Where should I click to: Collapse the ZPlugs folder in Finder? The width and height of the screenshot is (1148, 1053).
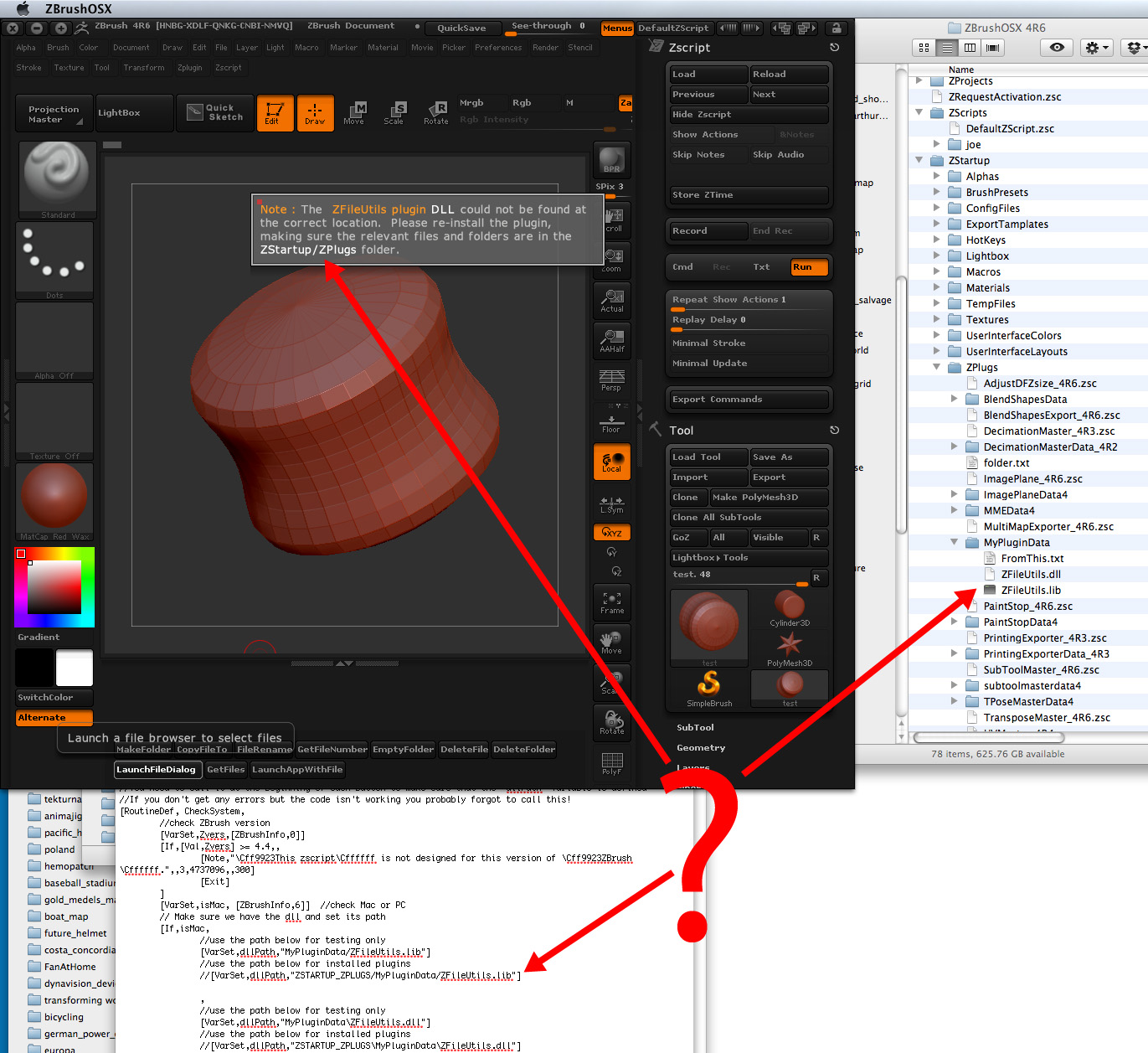click(937, 367)
